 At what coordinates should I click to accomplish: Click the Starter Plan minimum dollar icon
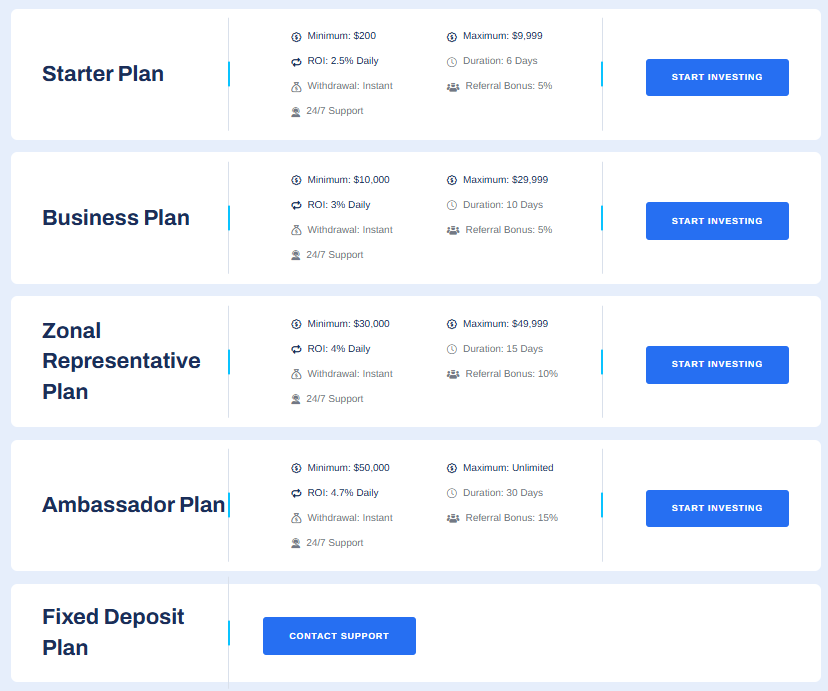[296, 37]
